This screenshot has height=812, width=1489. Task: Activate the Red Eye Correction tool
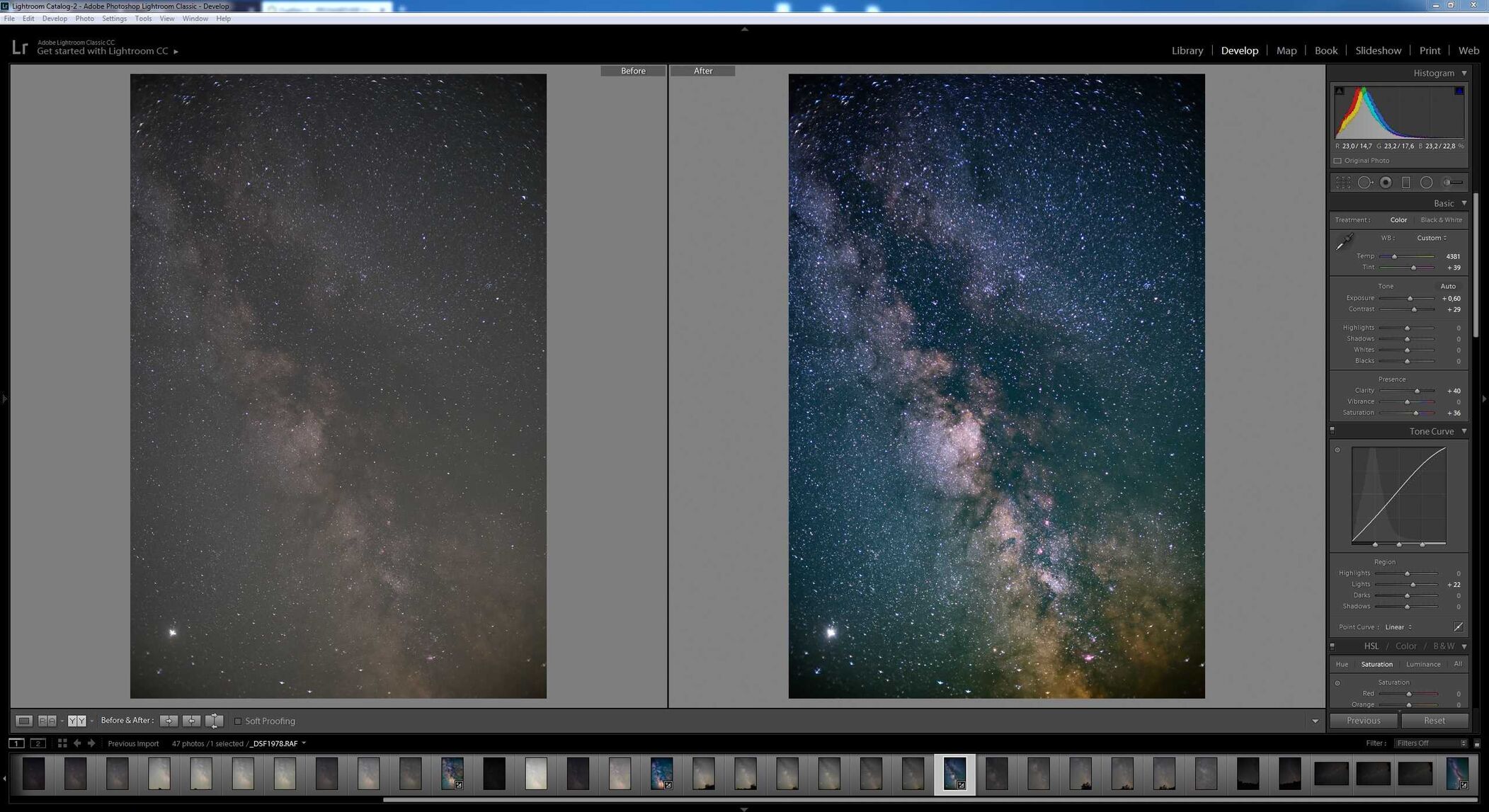[1386, 183]
